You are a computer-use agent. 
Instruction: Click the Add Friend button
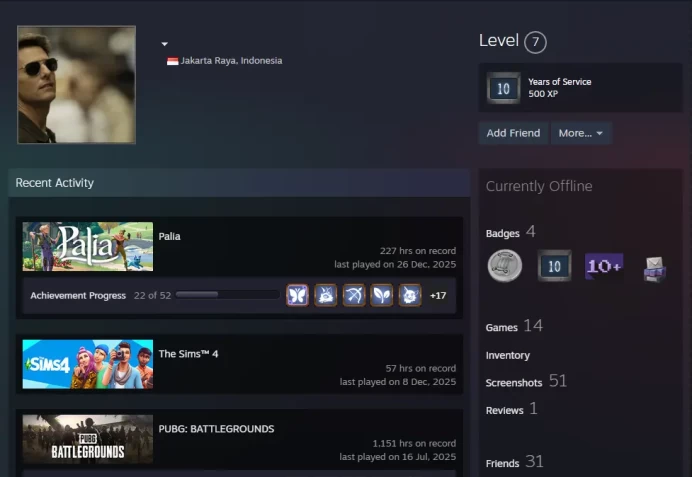click(513, 133)
